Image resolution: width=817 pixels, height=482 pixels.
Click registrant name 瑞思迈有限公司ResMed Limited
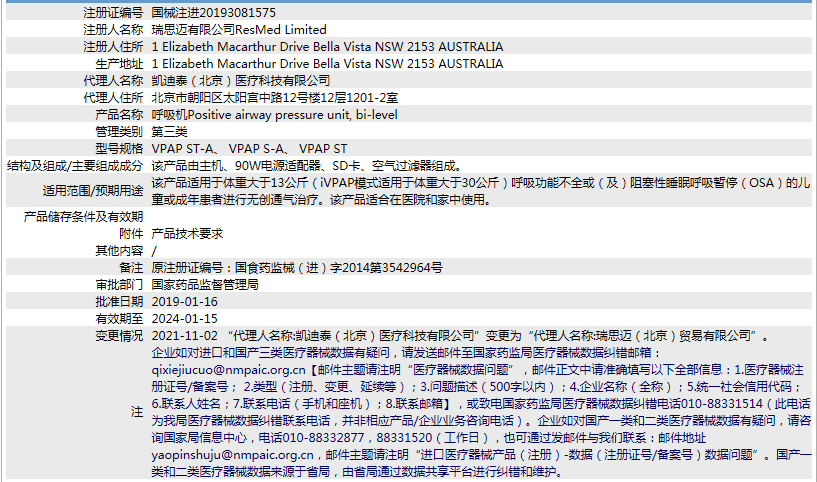[239, 30]
